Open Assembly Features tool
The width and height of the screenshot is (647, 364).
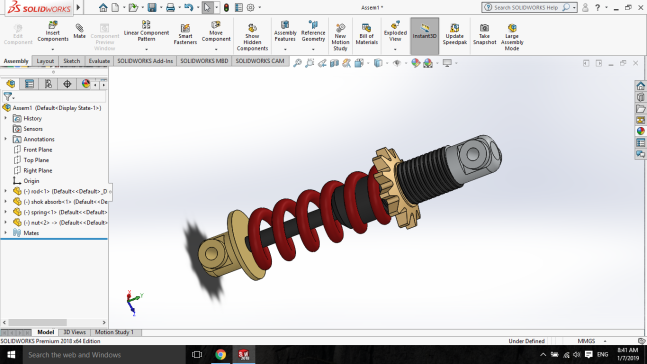[285, 31]
